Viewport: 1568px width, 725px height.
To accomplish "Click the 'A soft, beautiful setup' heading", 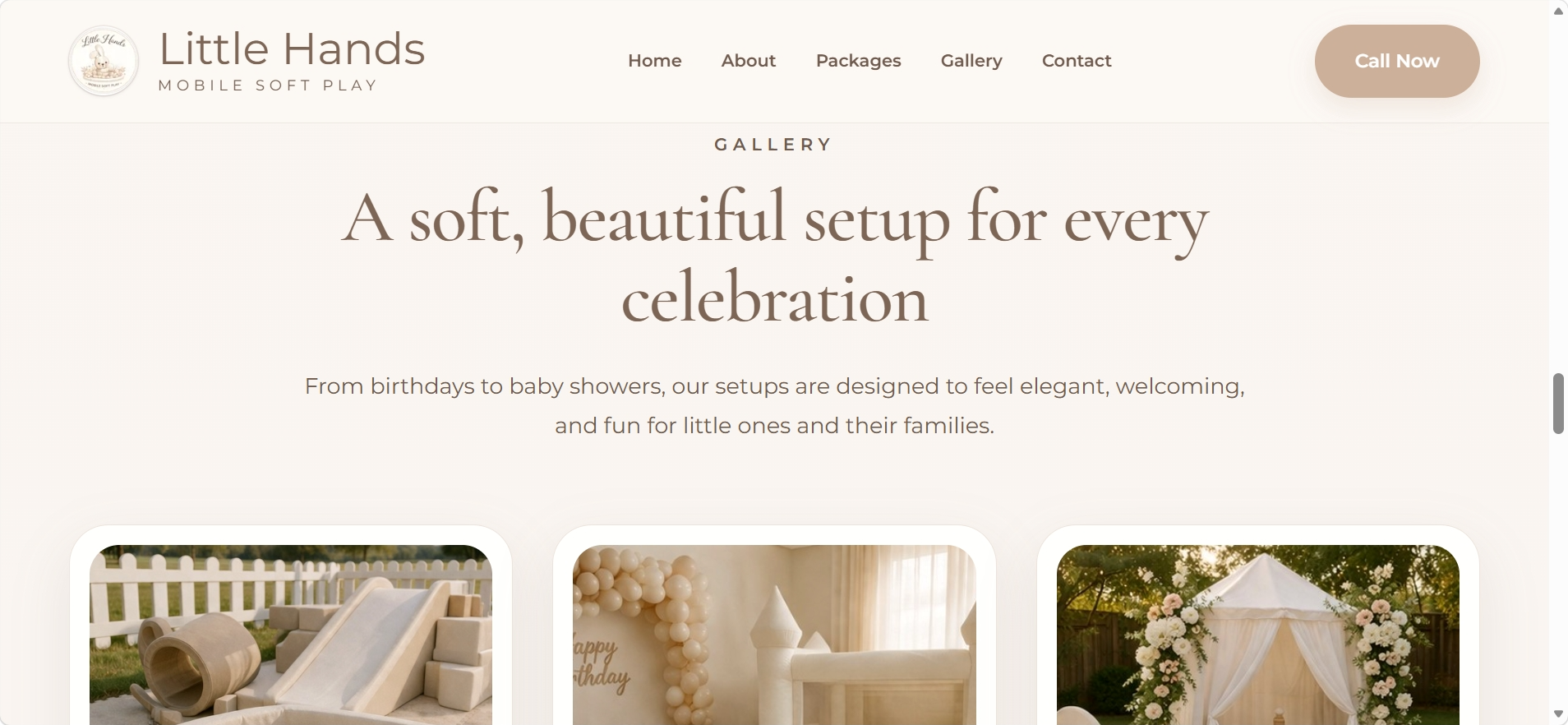I will 774,257.
